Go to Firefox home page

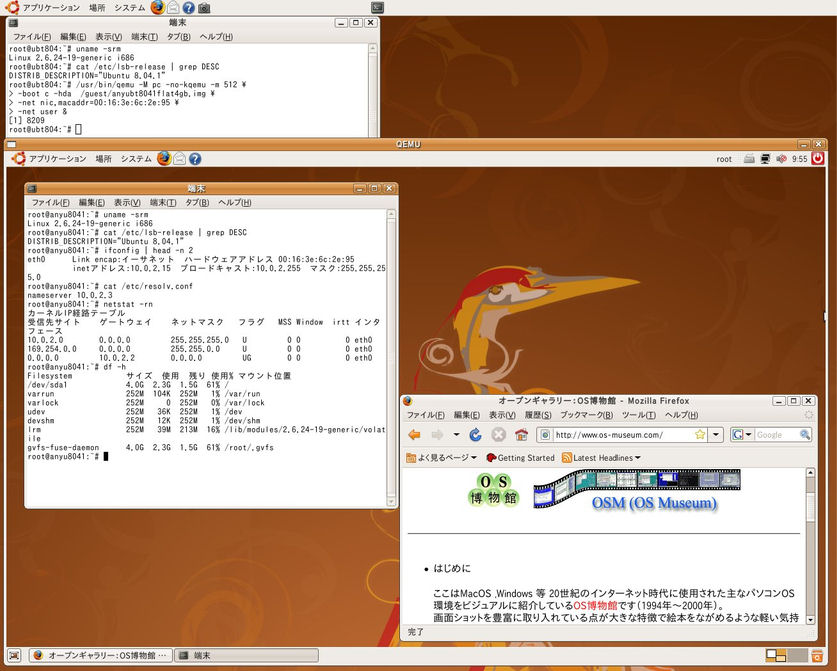[x=522, y=435]
